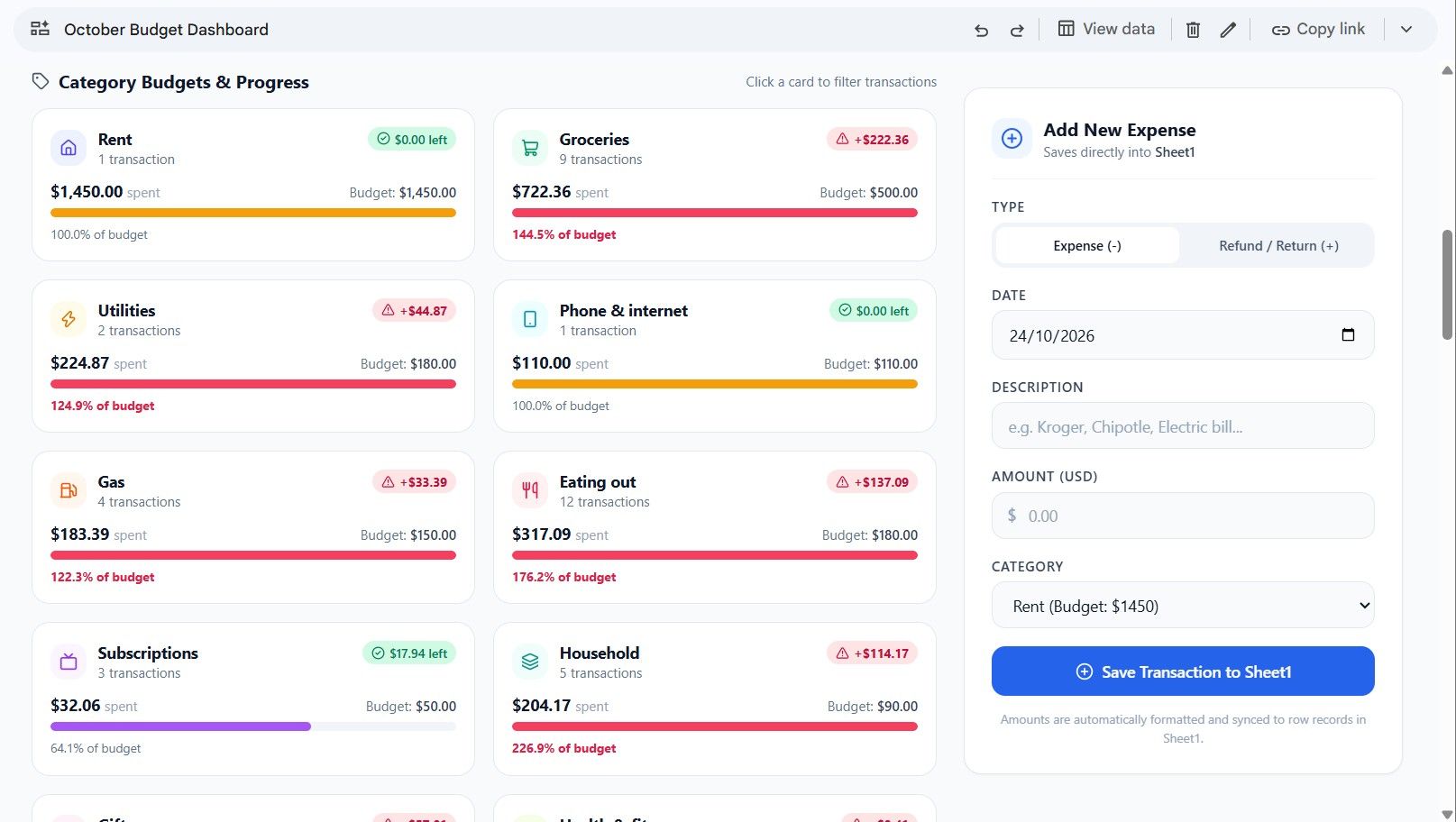
Task: Expand the chevron next to Copy link
Action: [x=1406, y=30]
